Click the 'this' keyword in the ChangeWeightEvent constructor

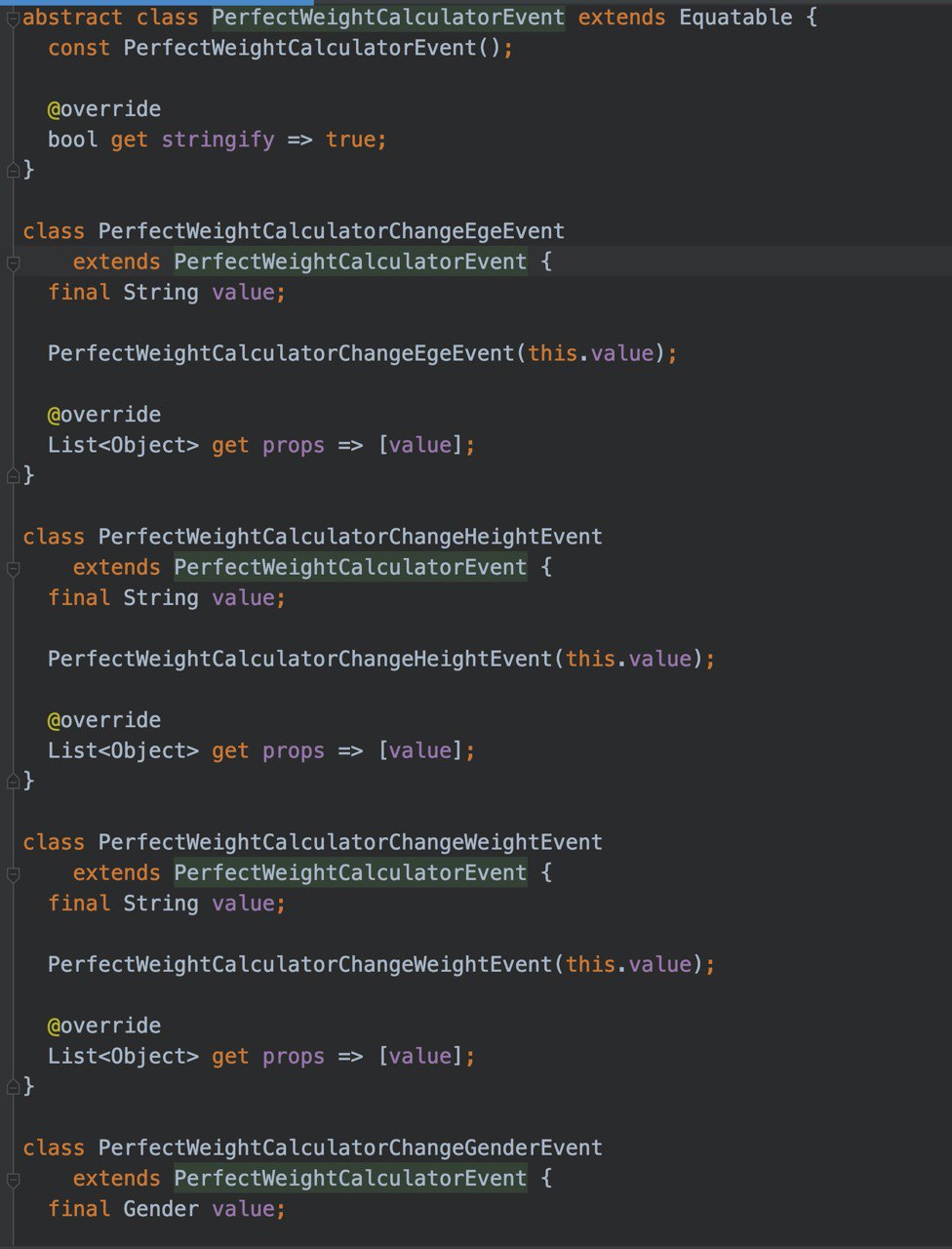click(x=591, y=964)
